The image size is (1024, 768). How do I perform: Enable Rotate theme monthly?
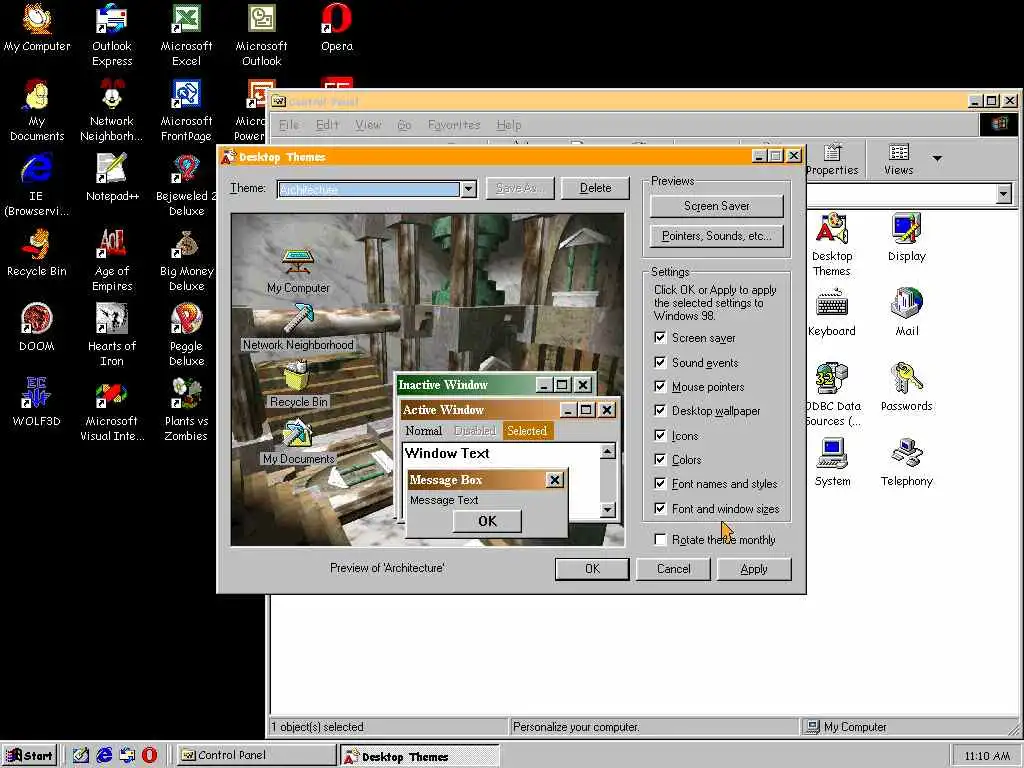tap(660, 539)
